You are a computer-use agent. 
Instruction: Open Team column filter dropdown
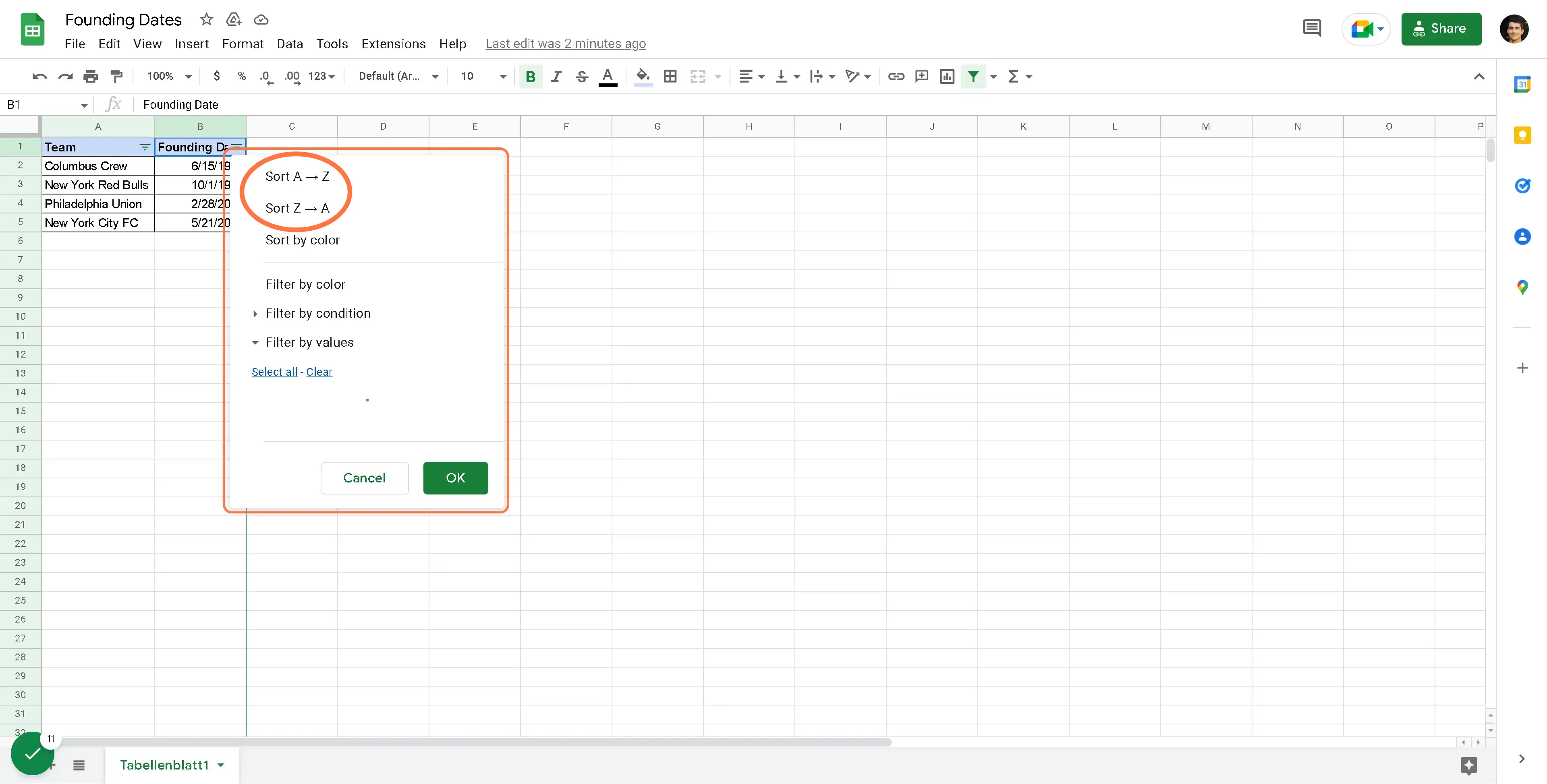point(145,147)
